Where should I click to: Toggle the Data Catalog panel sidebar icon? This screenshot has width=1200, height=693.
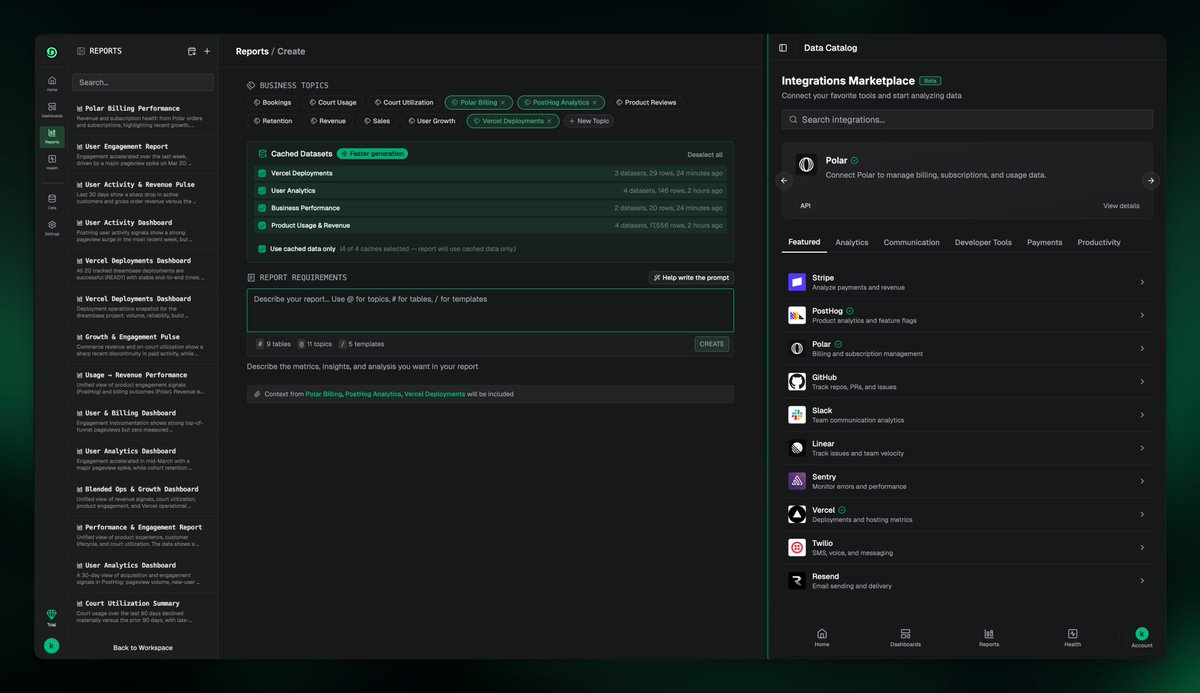click(783, 48)
